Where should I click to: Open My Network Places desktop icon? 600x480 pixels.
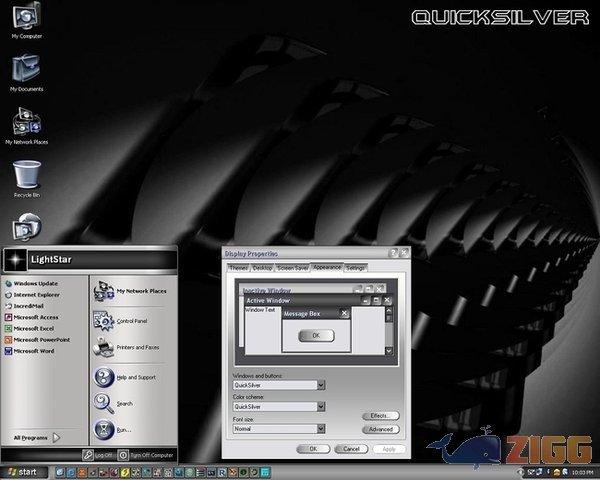coord(26,126)
